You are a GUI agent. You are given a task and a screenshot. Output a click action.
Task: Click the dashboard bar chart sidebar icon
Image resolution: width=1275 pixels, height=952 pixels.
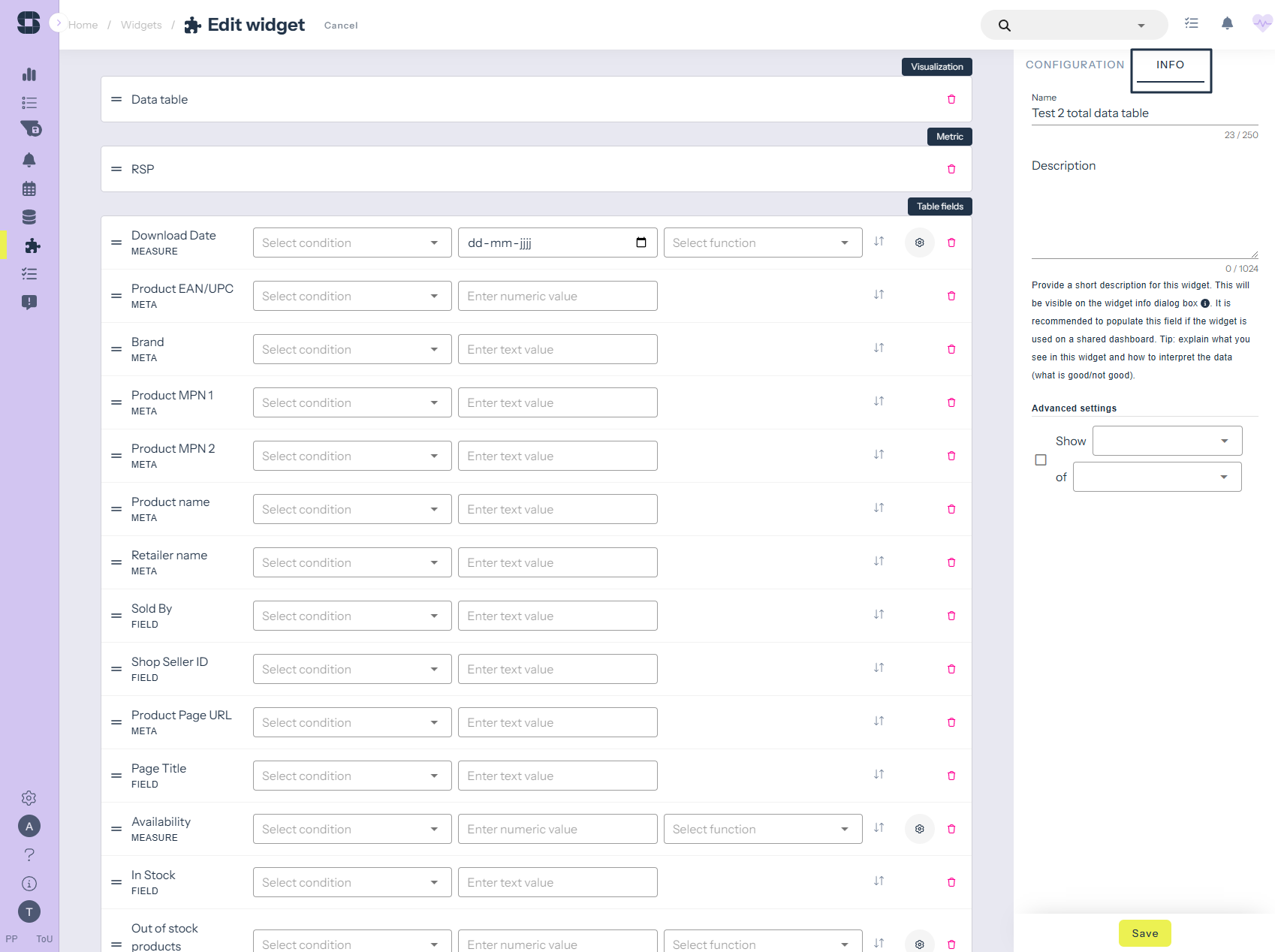pos(29,74)
